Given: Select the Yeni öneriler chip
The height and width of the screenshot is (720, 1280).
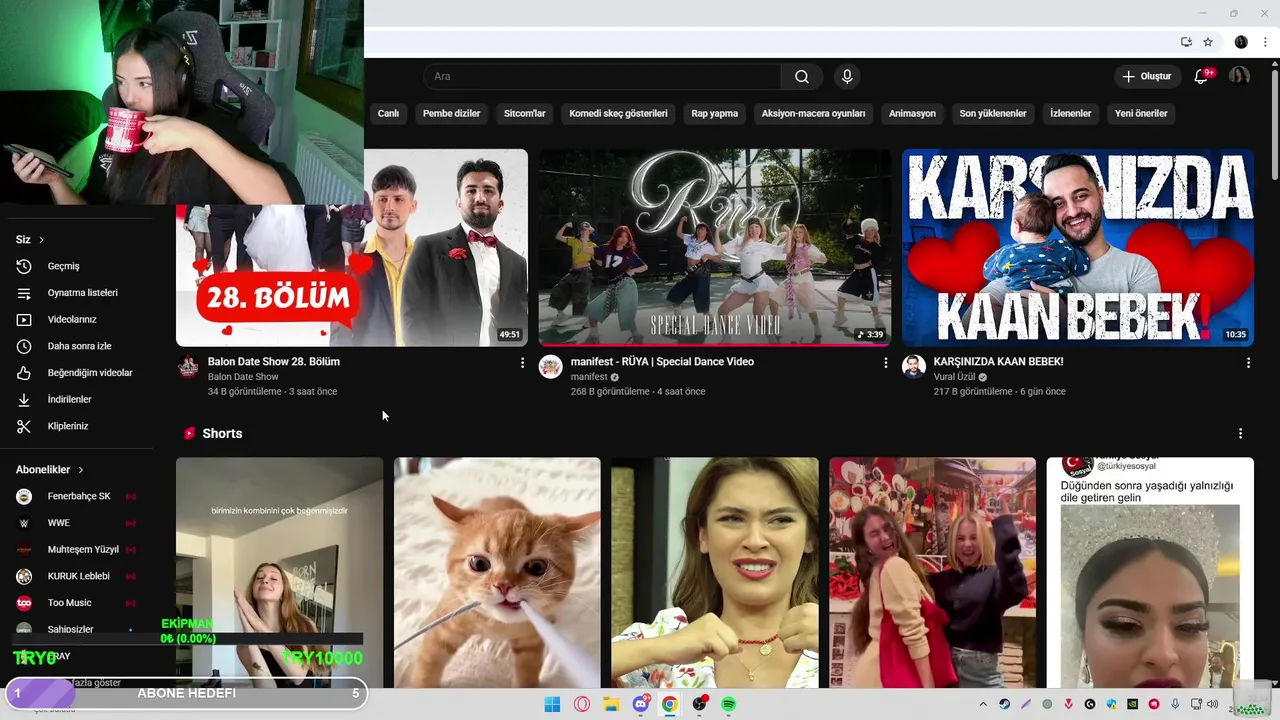Looking at the screenshot, I should pyautogui.click(x=1141, y=113).
